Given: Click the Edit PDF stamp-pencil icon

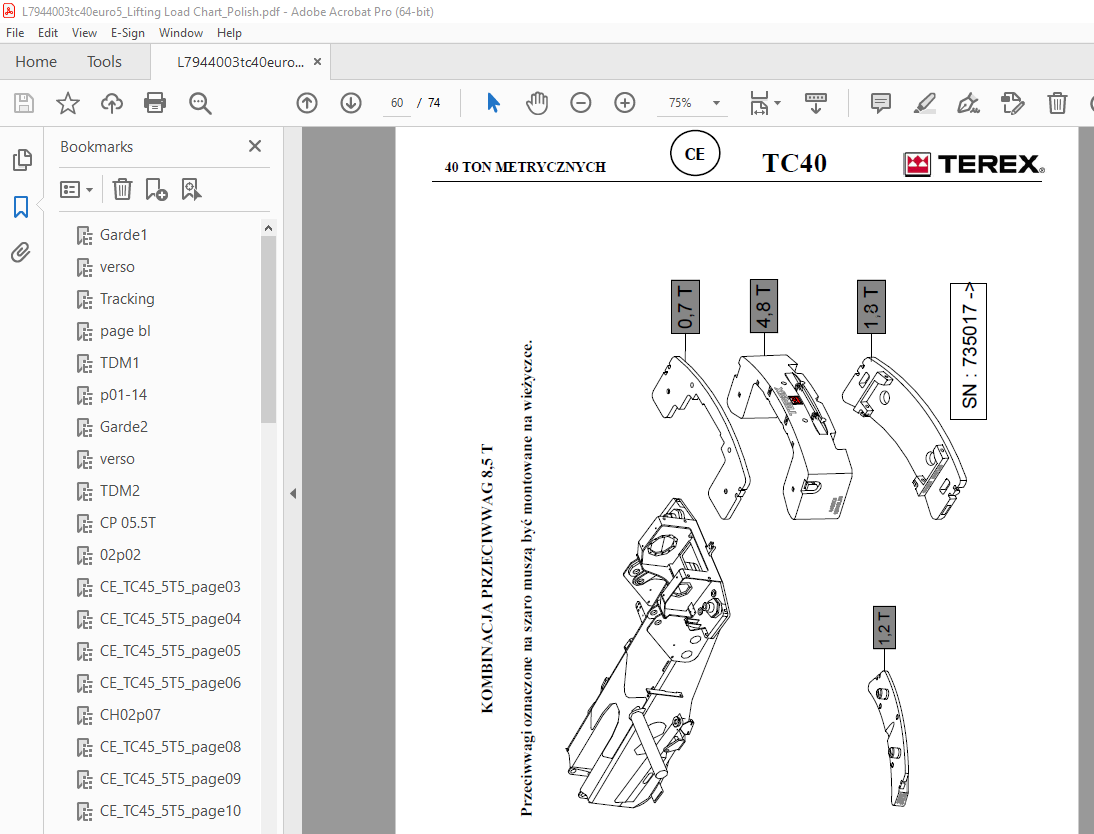Looking at the screenshot, I should (1012, 103).
